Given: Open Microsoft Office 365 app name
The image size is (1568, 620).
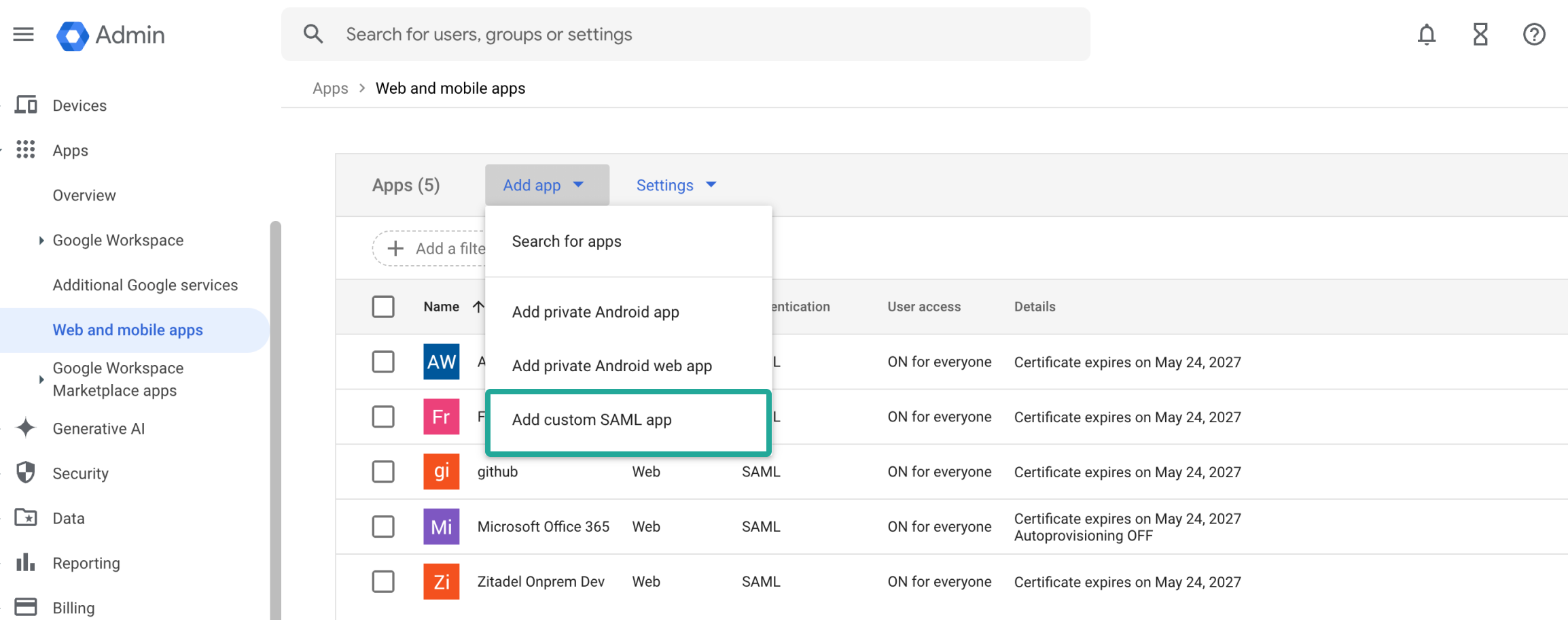Looking at the screenshot, I should (x=543, y=527).
